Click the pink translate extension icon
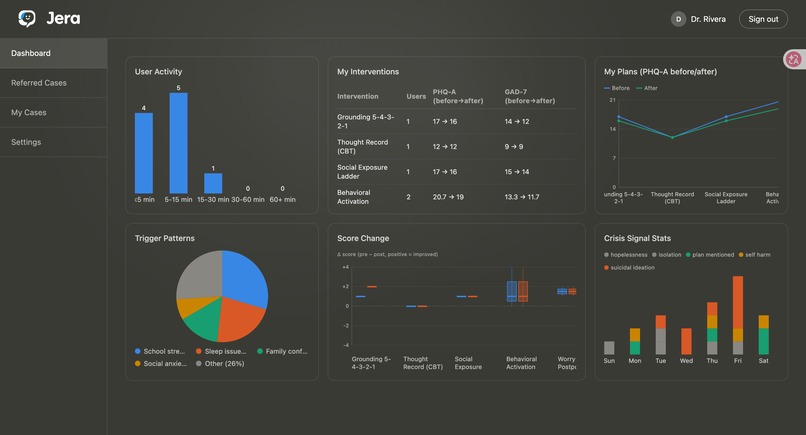Image resolution: width=806 pixels, height=435 pixels. [794, 59]
